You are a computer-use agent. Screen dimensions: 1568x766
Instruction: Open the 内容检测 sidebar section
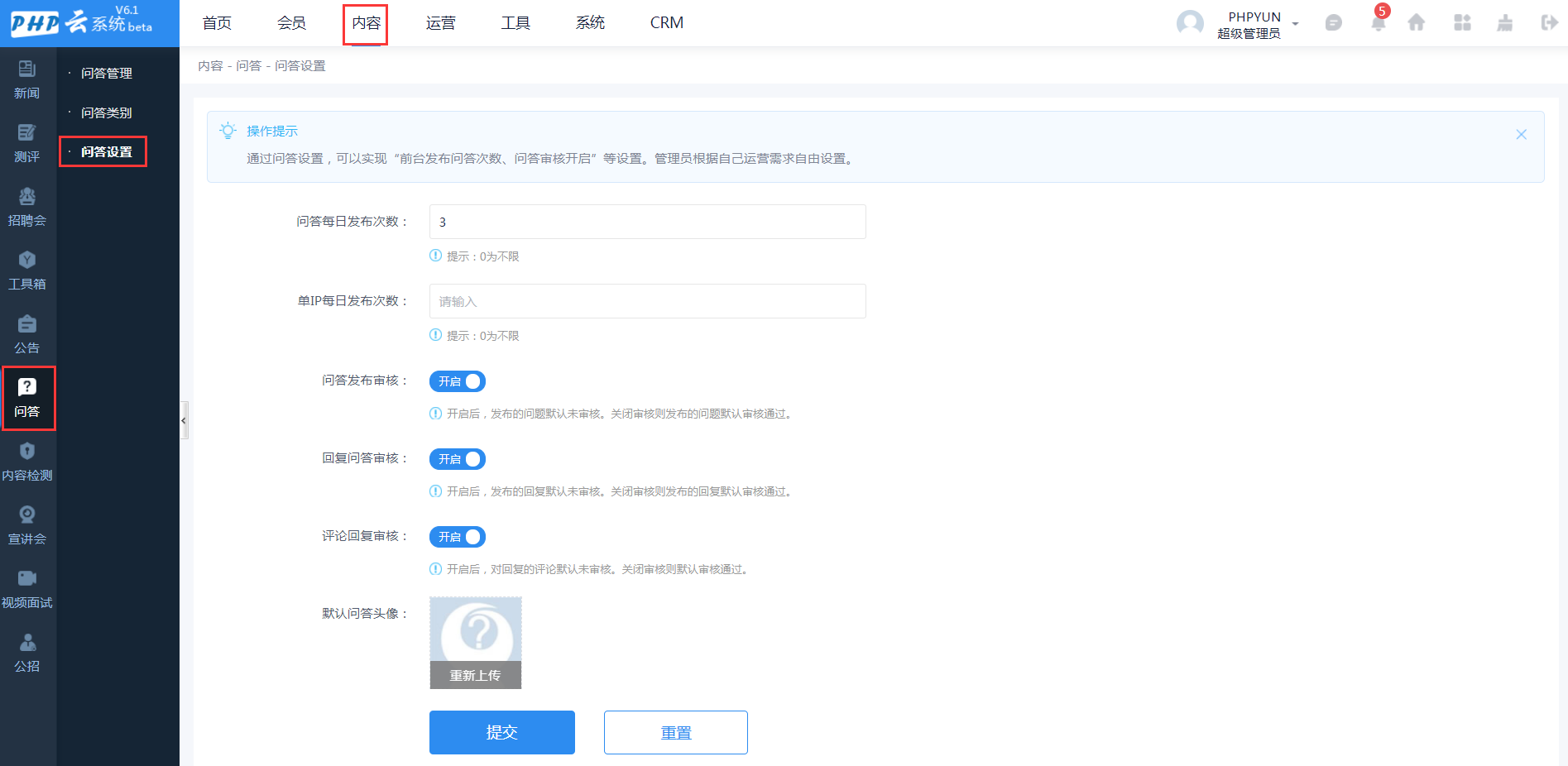tap(27, 462)
